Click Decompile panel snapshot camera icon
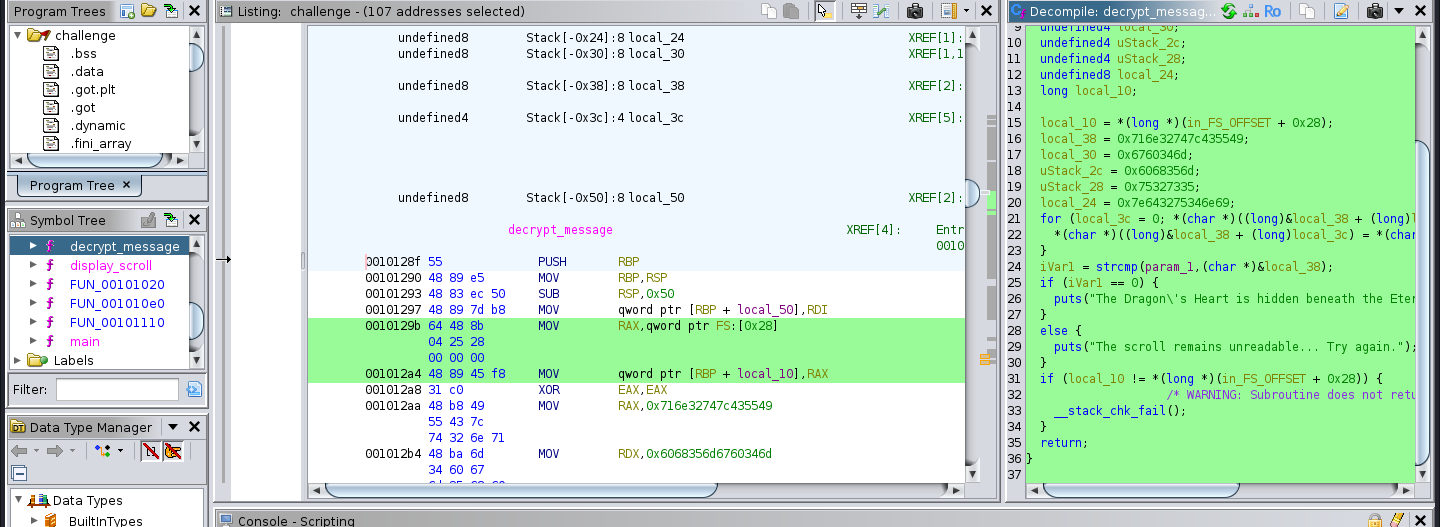This screenshot has height=527, width=1440. point(1374,11)
